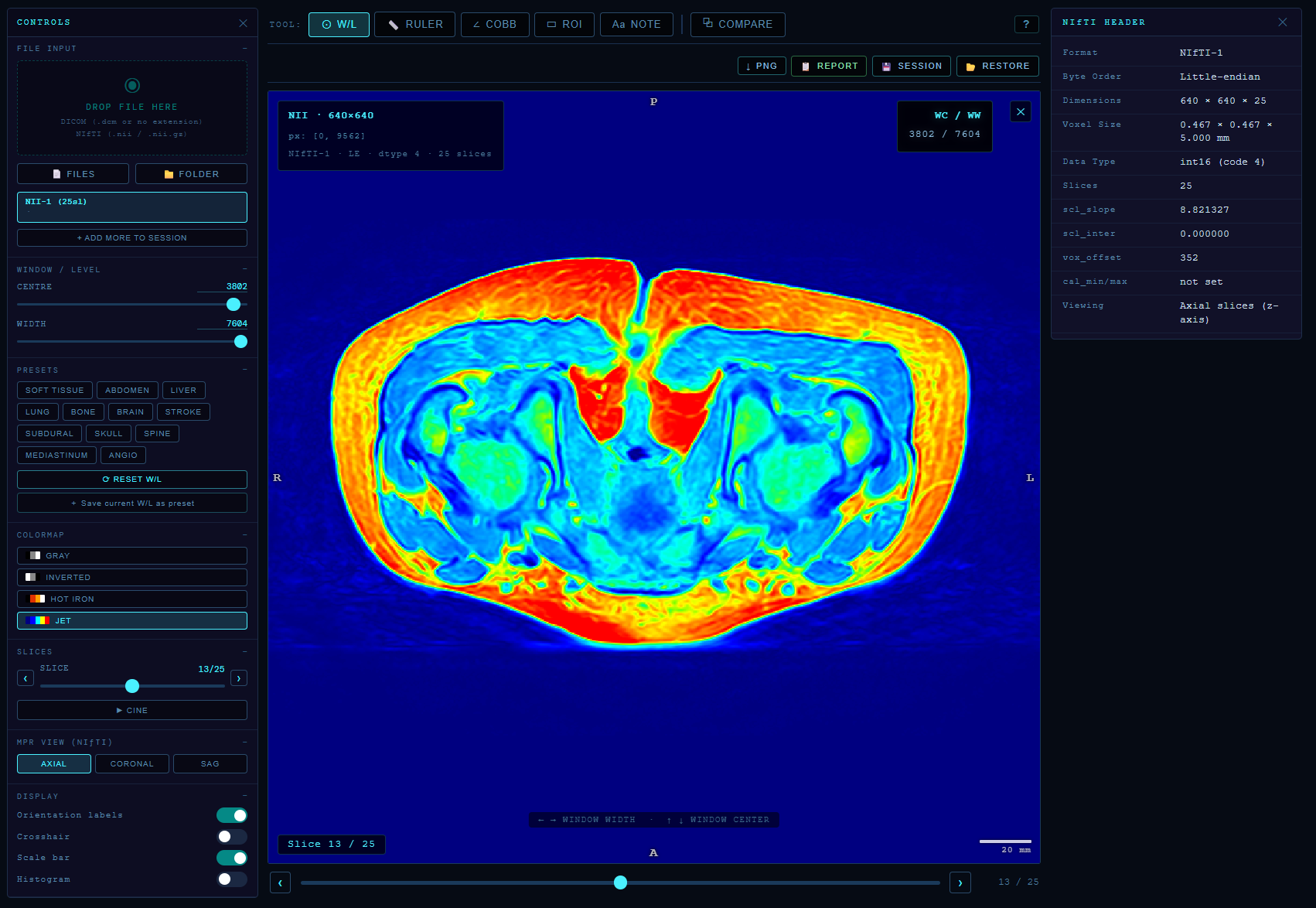The width and height of the screenshot is (1316, 908).
Task: Step back with bottom bar left arrow
Action: pos(280,882)
